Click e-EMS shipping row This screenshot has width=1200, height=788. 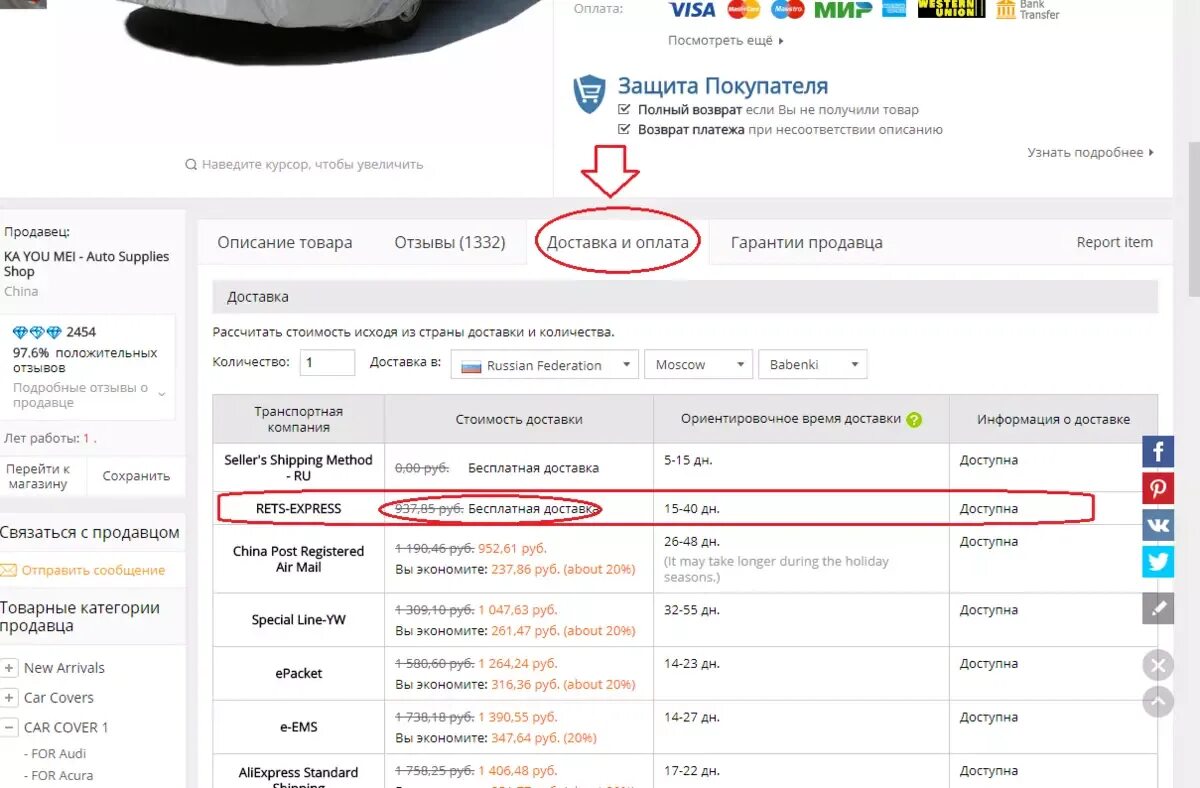point(685,727)
